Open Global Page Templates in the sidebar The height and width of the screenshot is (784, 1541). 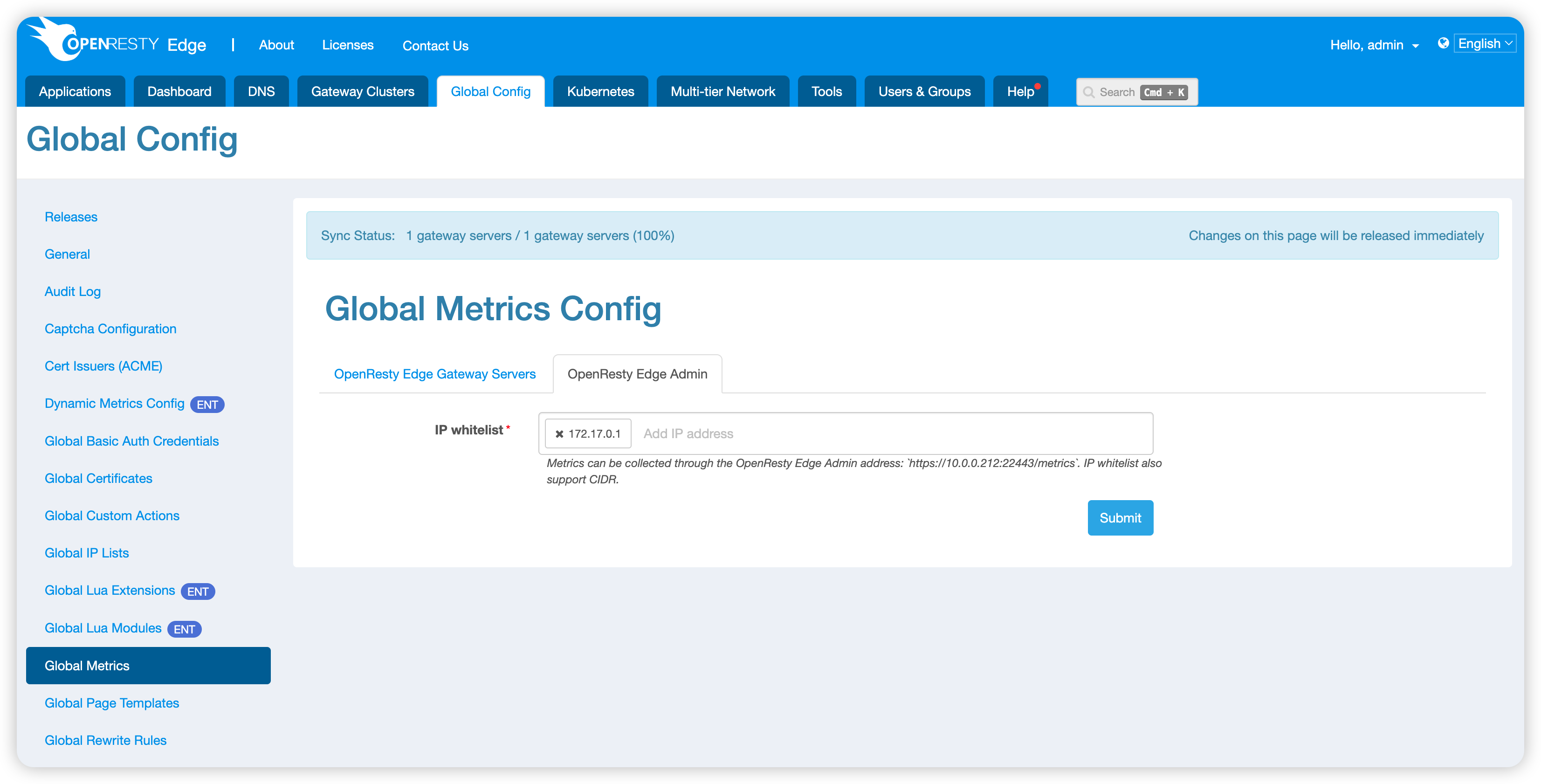tap(112, 703)
